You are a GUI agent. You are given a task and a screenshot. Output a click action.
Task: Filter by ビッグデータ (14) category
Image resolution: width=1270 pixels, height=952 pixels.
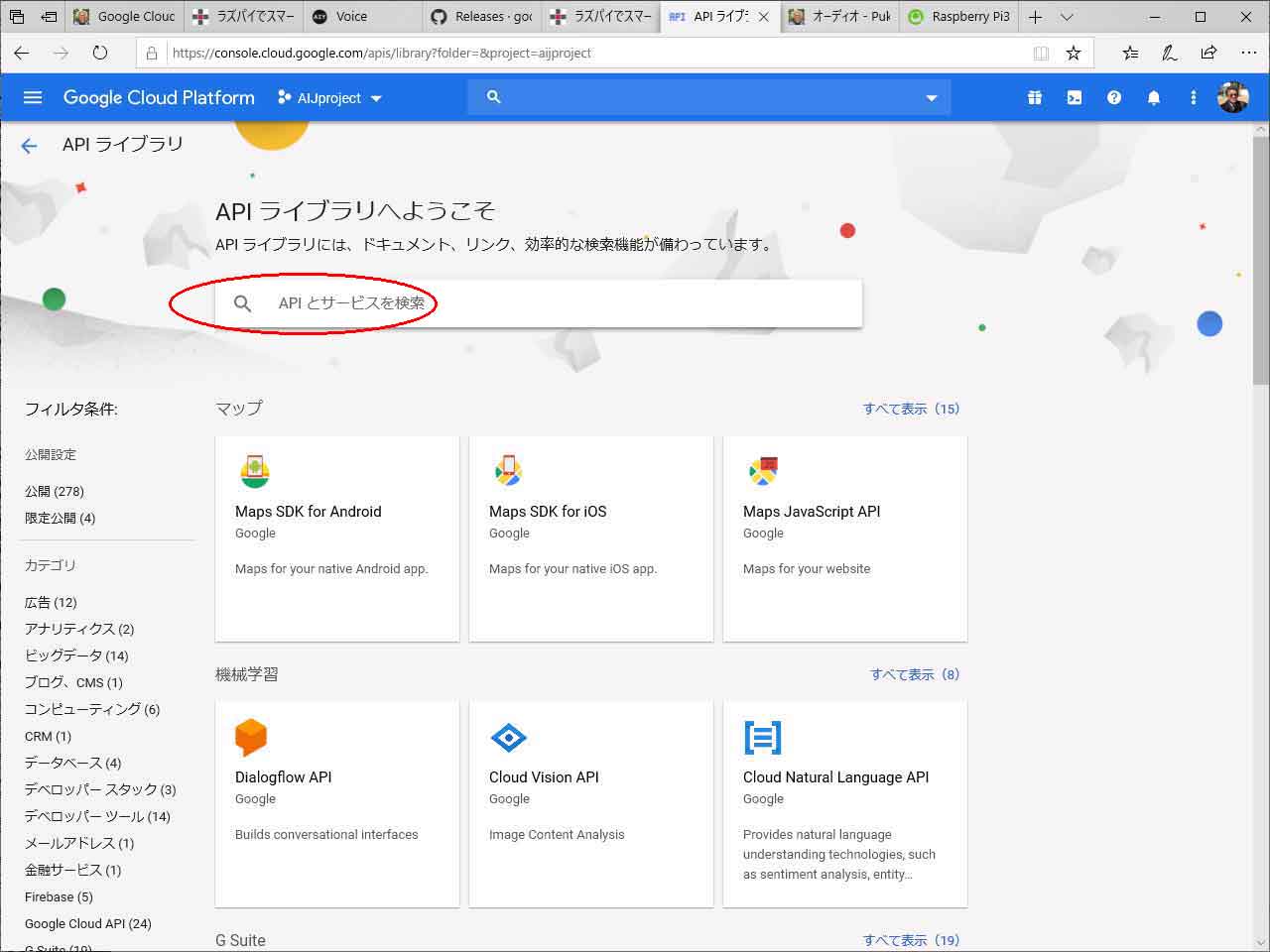coord(76,656)
